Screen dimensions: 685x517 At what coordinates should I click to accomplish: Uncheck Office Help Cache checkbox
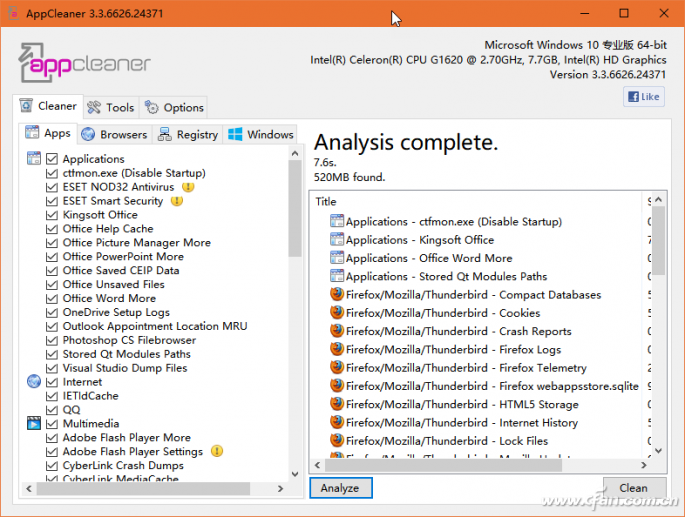click(52, 229)
